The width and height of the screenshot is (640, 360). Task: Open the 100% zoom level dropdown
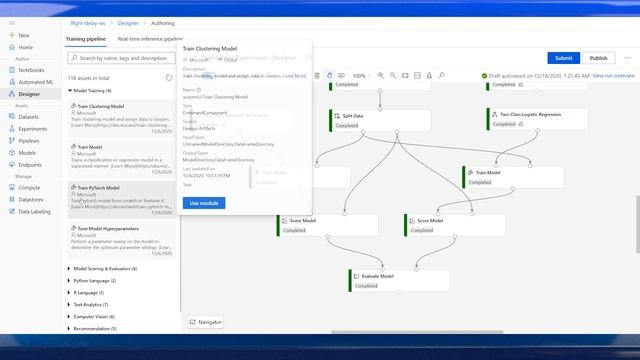coord(362,76)
